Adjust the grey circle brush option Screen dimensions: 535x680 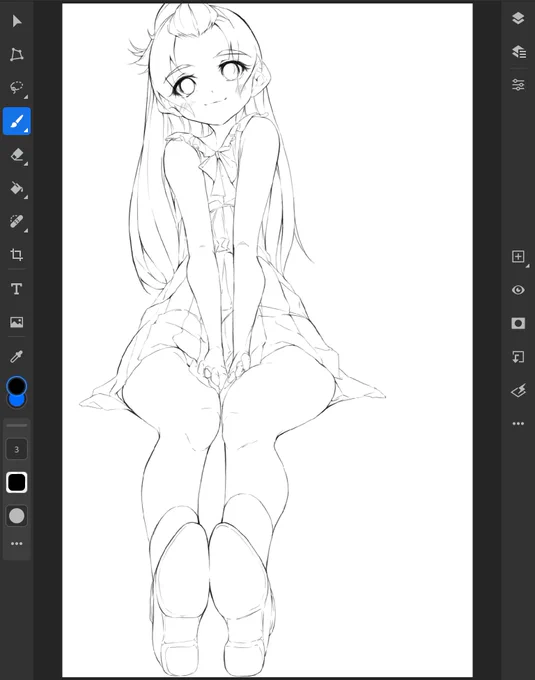coord(16,516)
